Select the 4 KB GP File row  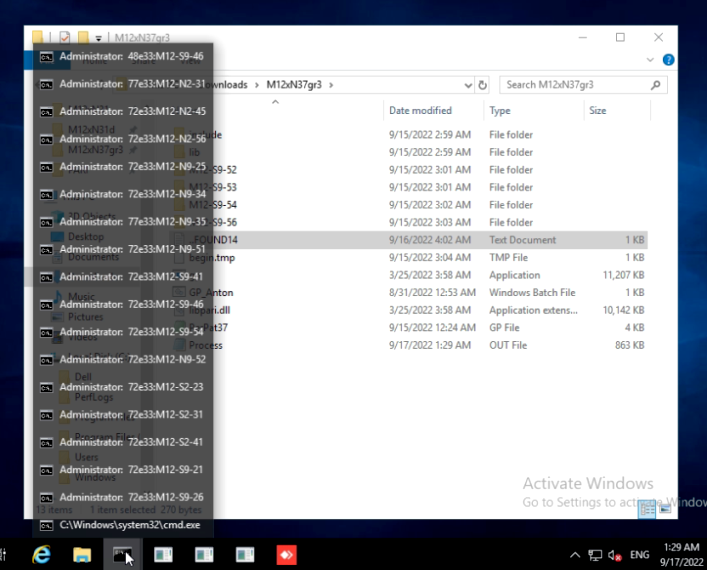coord(410,328)
